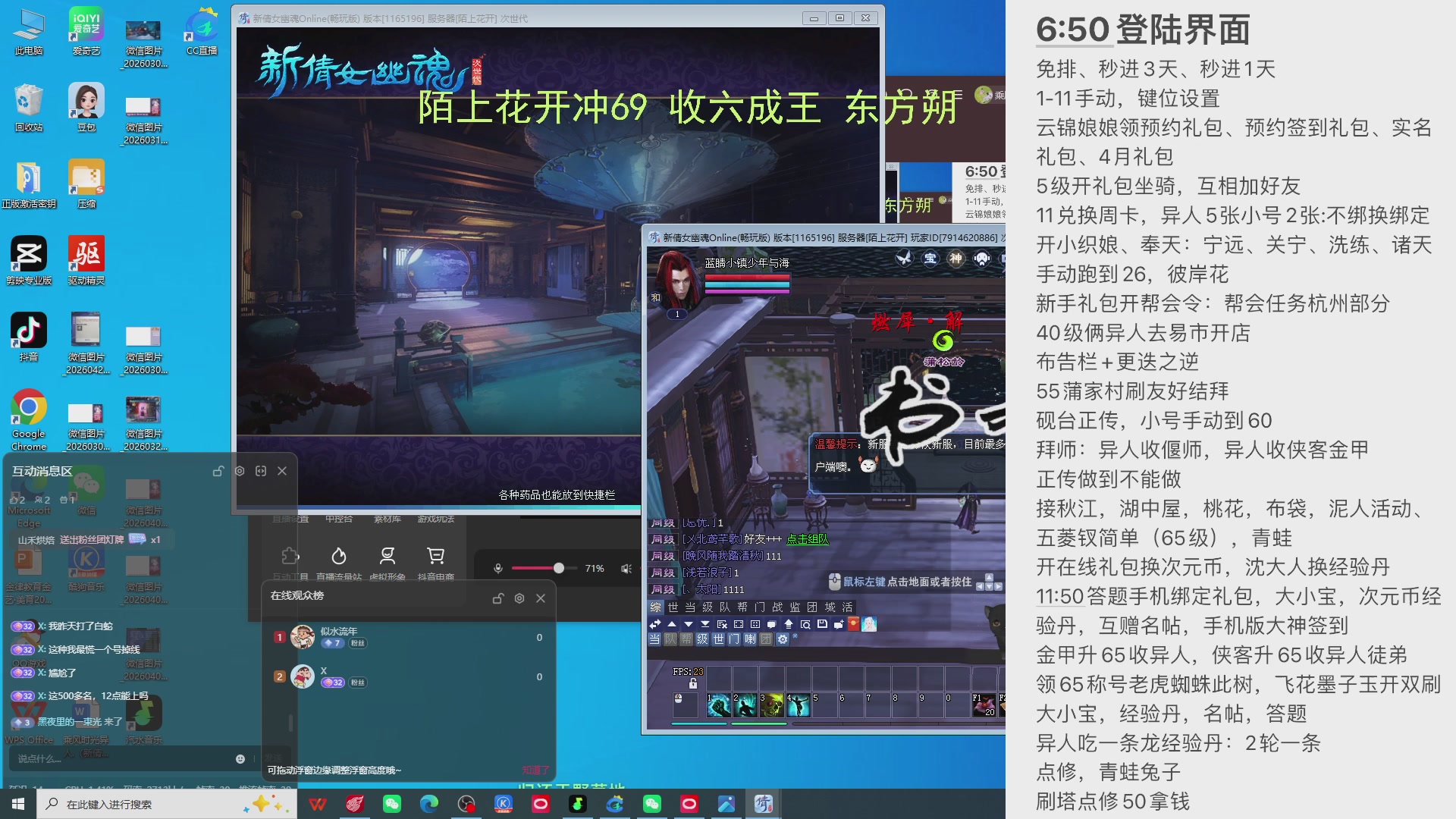Toggle the hotbar lock icon under FPS
The width and height of the screenshot is (1456, 819).
point(692,684)
